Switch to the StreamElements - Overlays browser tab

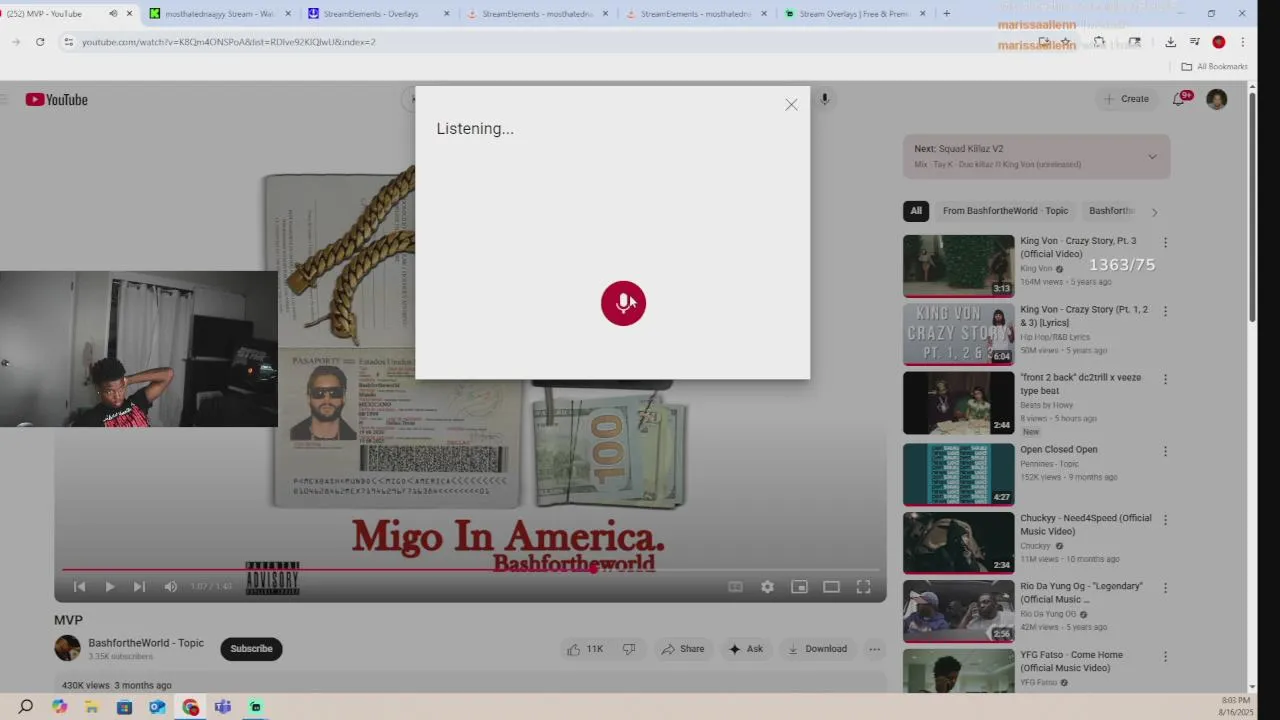point(376,14)
